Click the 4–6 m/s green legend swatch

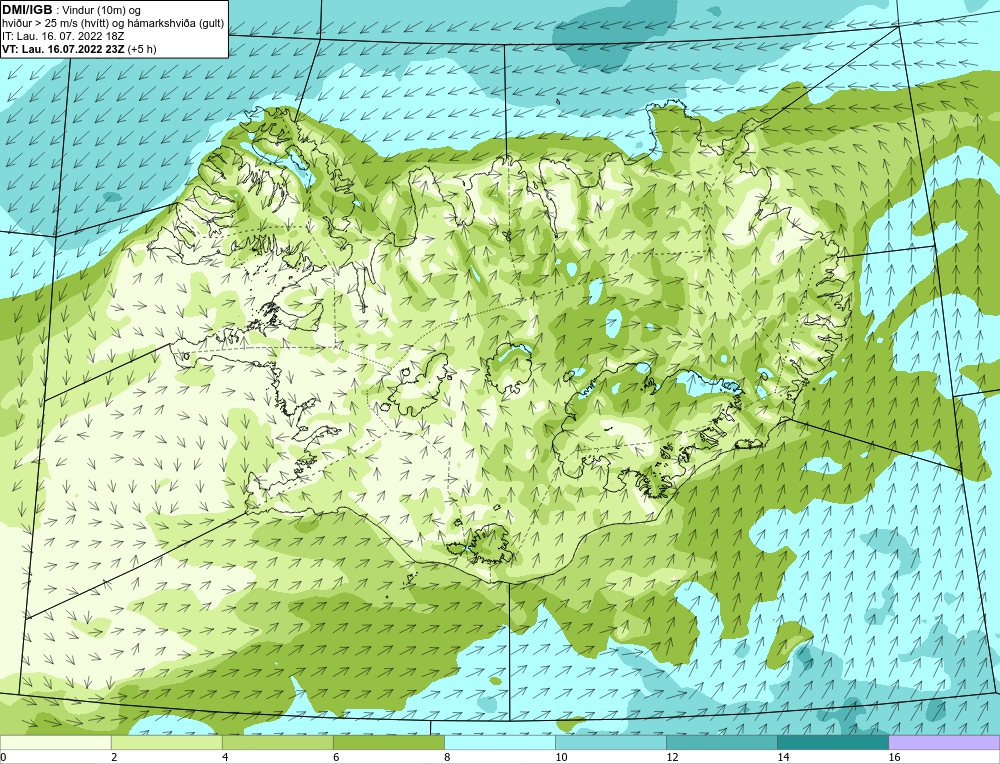click(277, 742)
